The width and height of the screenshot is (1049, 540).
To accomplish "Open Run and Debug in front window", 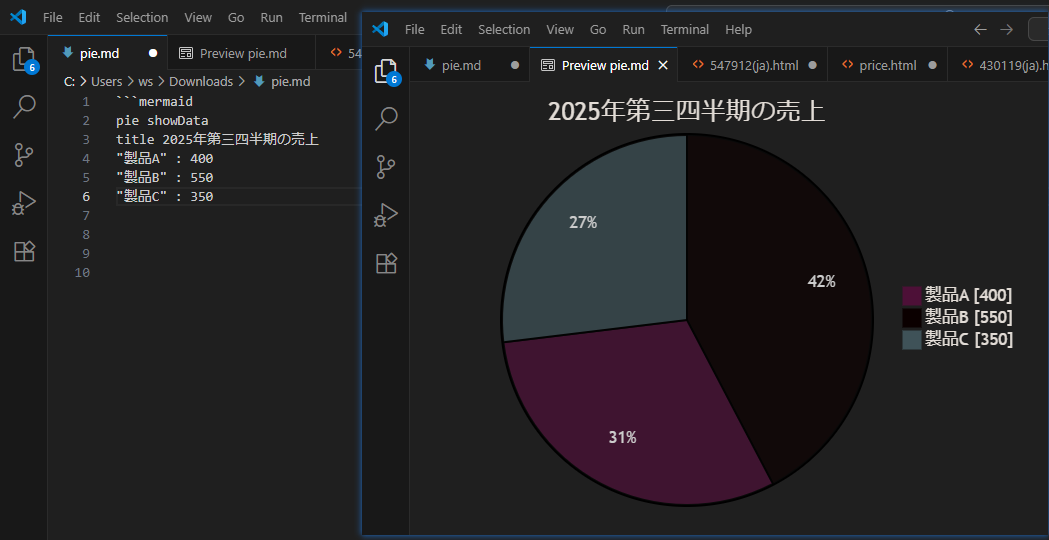I will (x=386, y=215).
